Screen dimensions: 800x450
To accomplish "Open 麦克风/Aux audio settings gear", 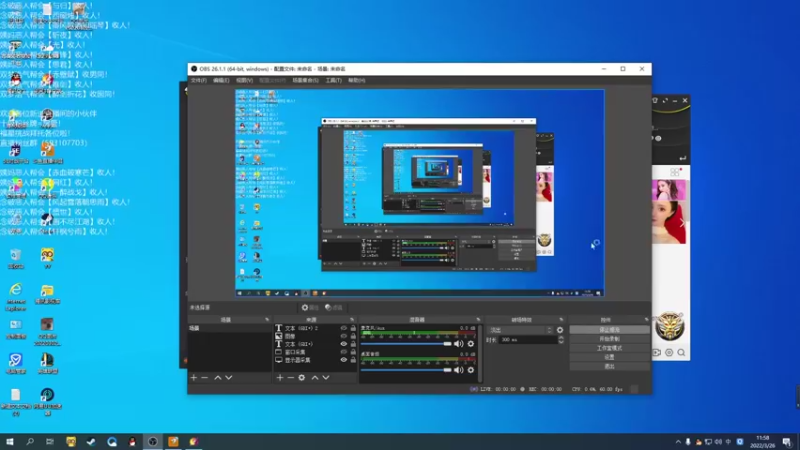I will 471,344.
